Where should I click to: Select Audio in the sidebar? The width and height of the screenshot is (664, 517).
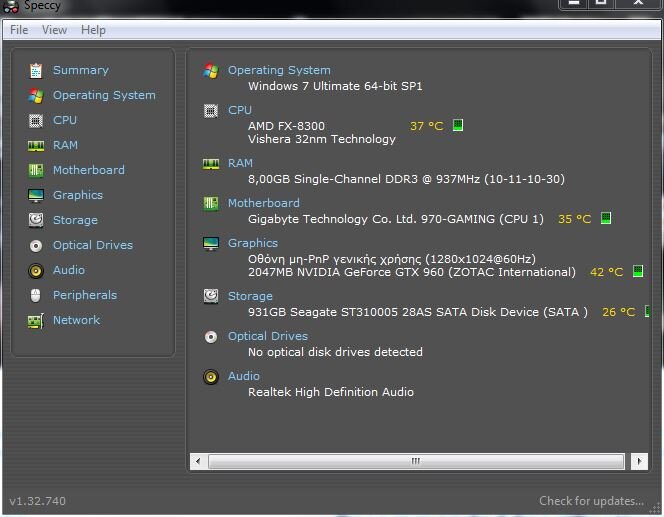pos(69,270)
